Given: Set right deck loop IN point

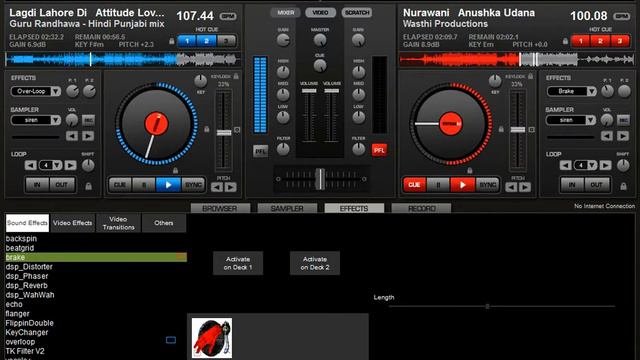Looking at the screenshot, I should 572,185.
